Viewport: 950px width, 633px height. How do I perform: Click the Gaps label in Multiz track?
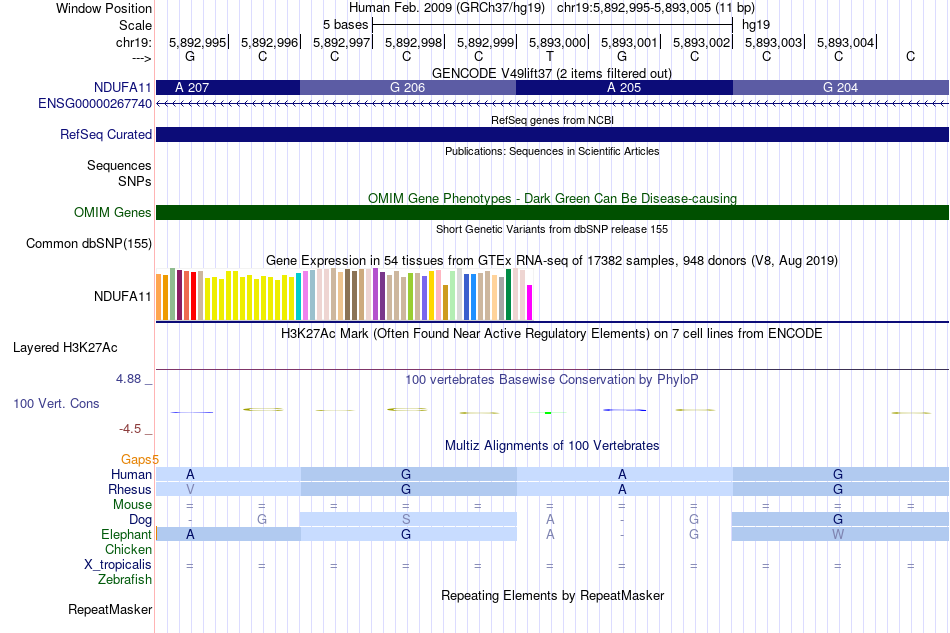coord(139,459)
